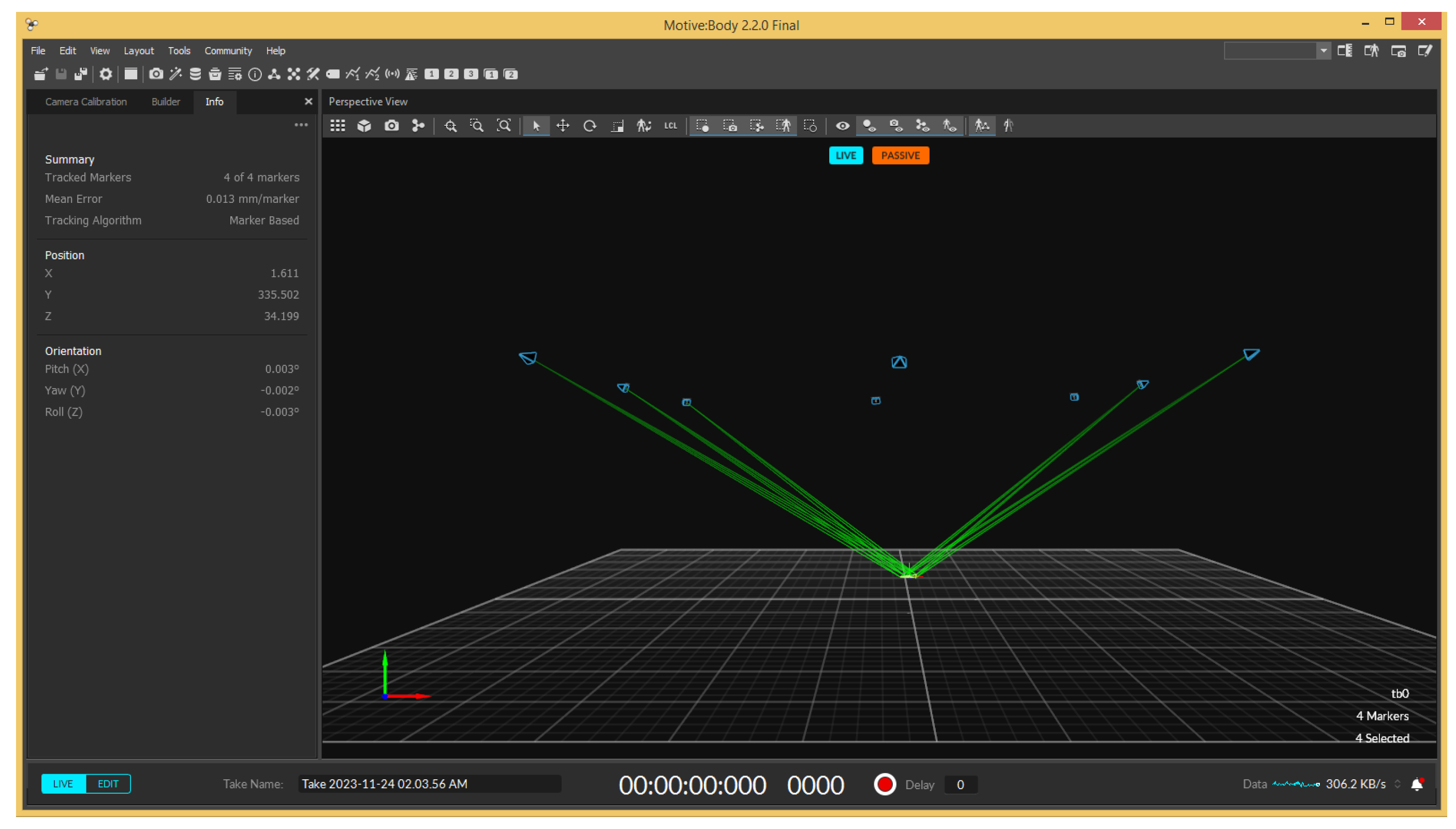
Task: Expand the data rate arrows indicator
Action: click(x=1397, y=784)
